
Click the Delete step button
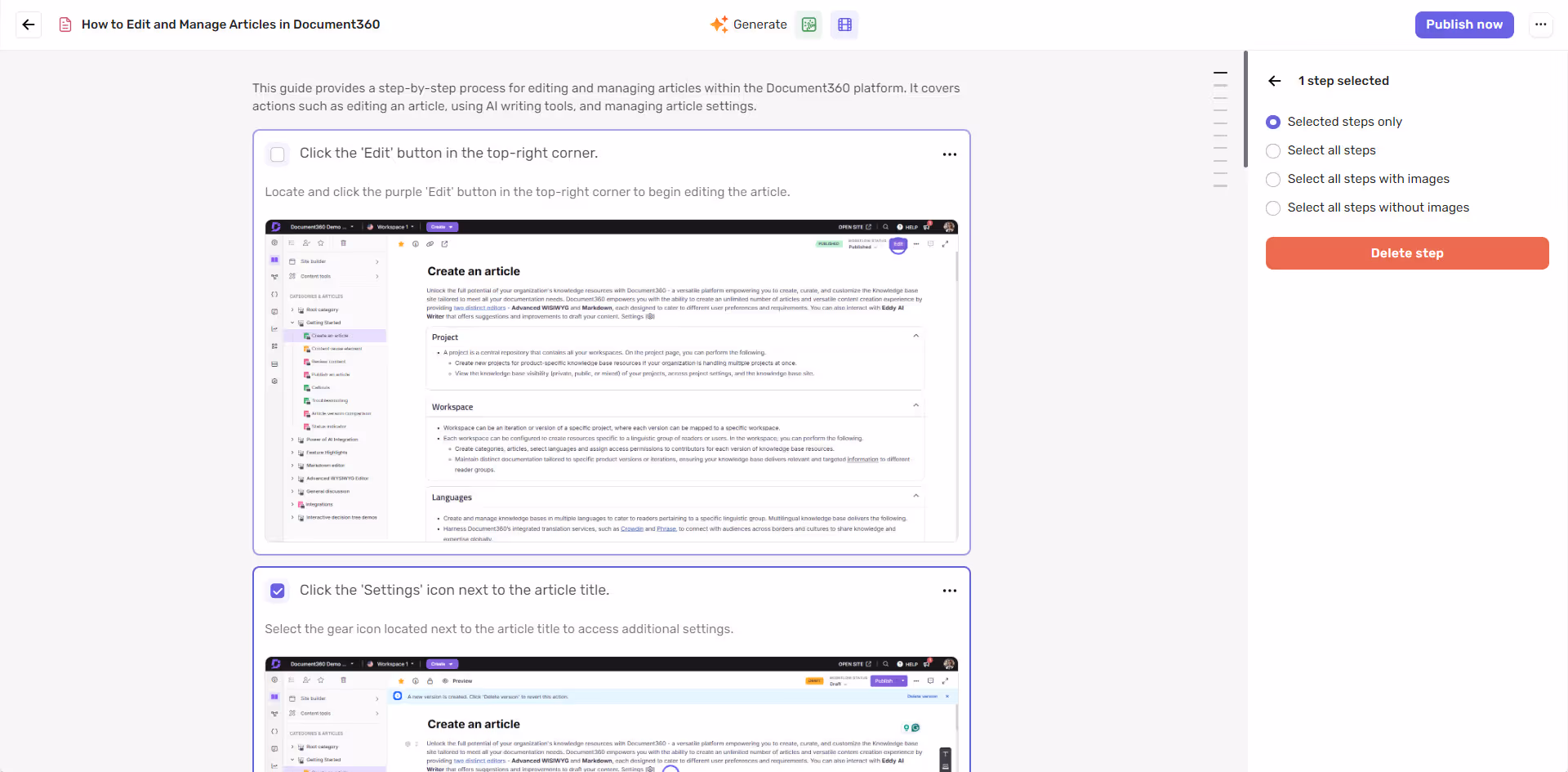(1407, 253)
